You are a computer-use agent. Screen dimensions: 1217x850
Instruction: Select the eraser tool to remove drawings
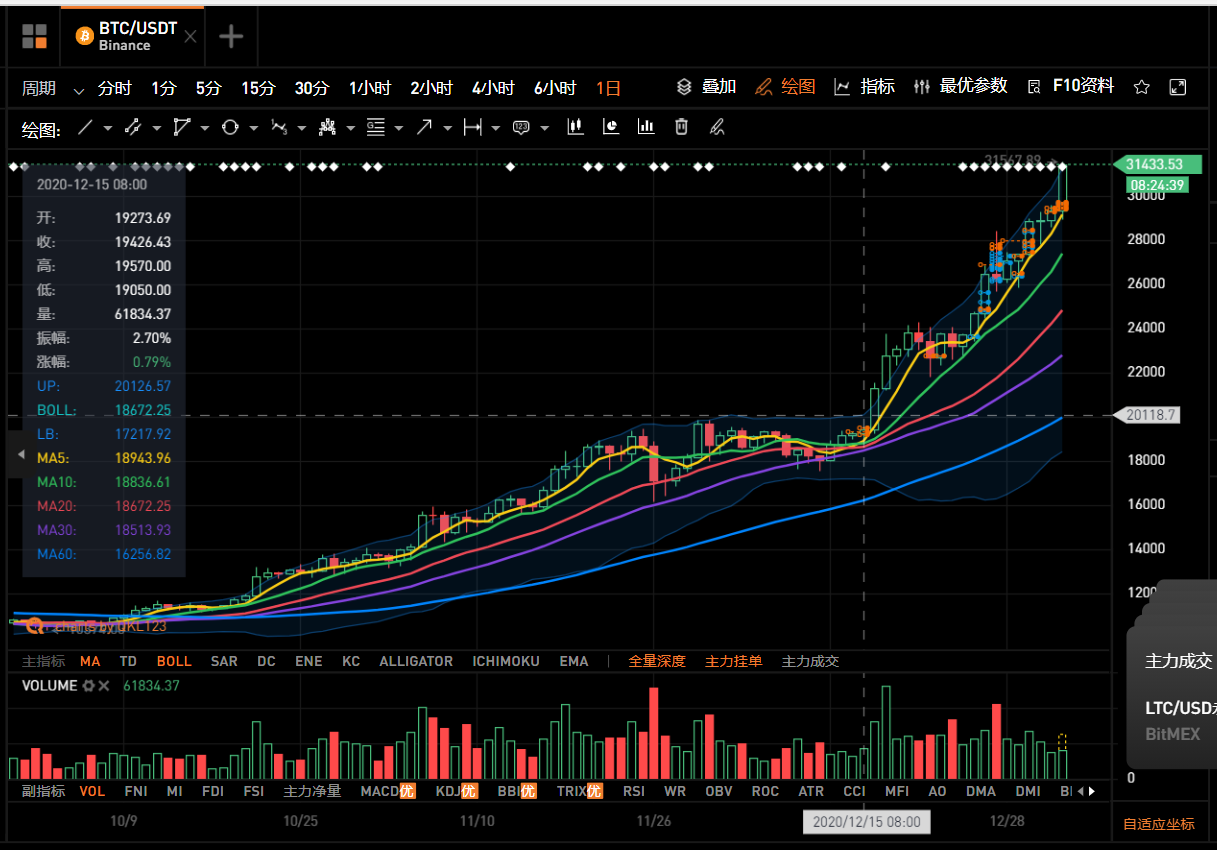[x=715, y=127]
